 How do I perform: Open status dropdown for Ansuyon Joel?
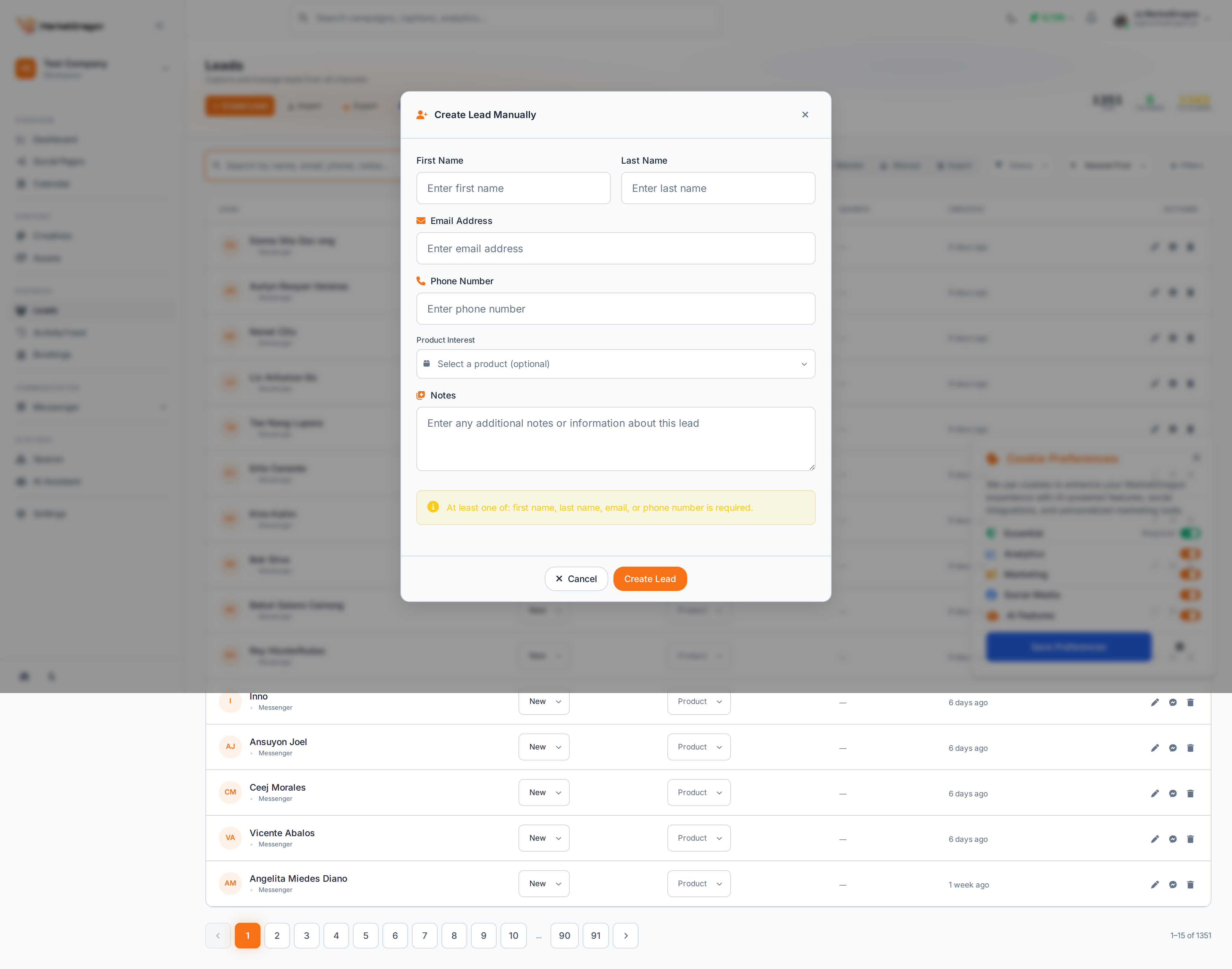point(543,747)
